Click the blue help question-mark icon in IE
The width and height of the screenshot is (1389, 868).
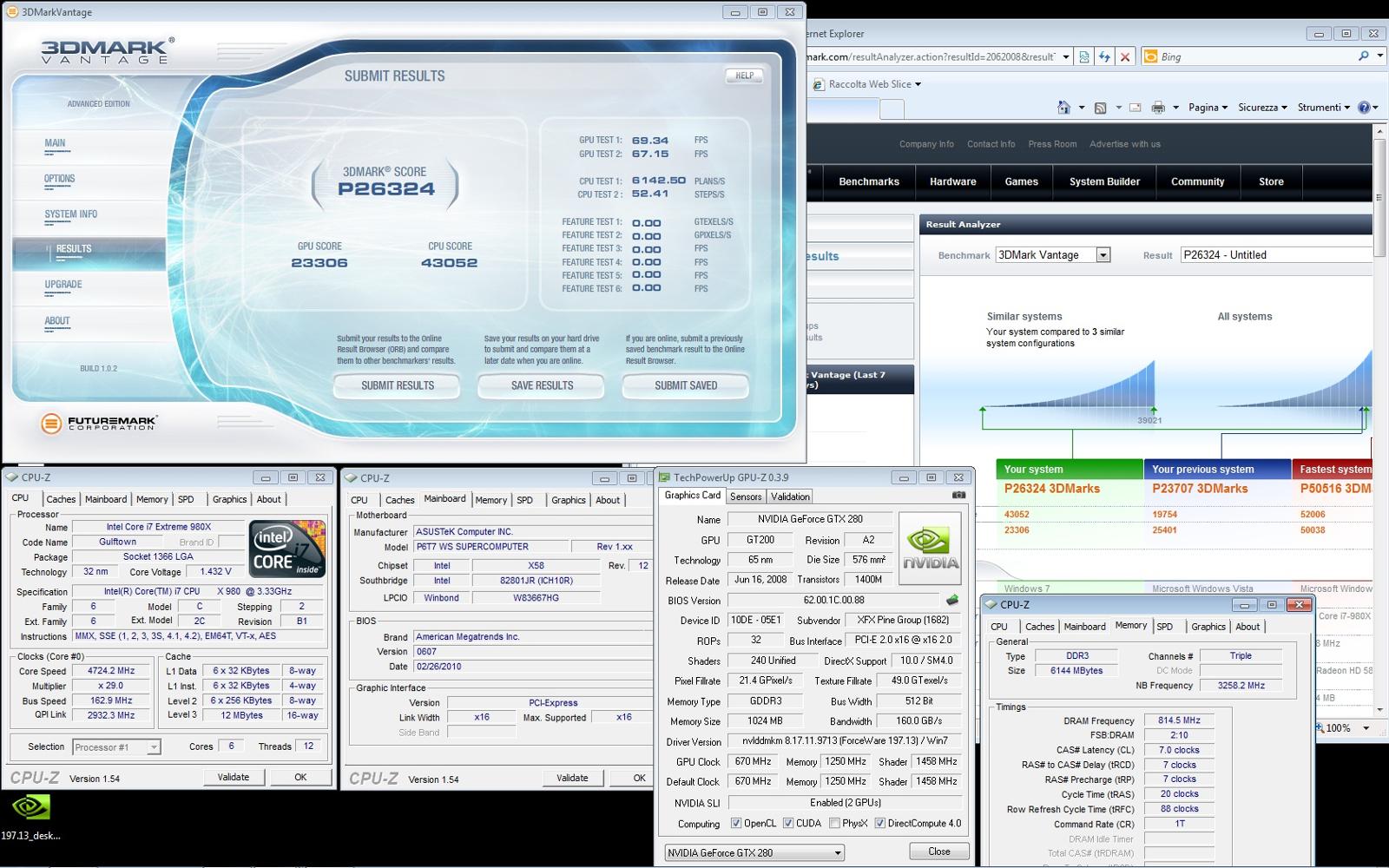click(x=1364, y=108)
